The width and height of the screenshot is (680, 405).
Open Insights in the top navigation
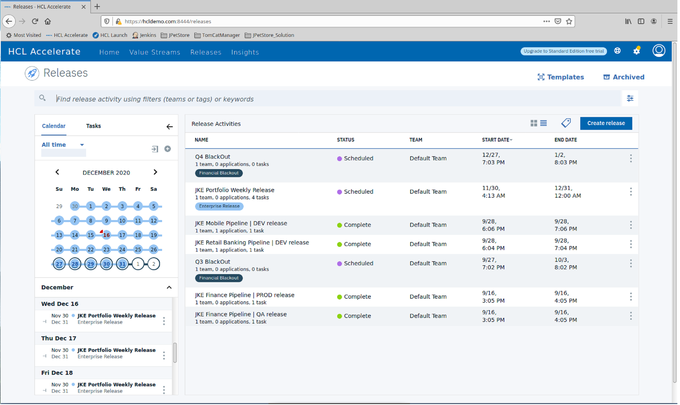pyautogui.click(x=245, y=52)
